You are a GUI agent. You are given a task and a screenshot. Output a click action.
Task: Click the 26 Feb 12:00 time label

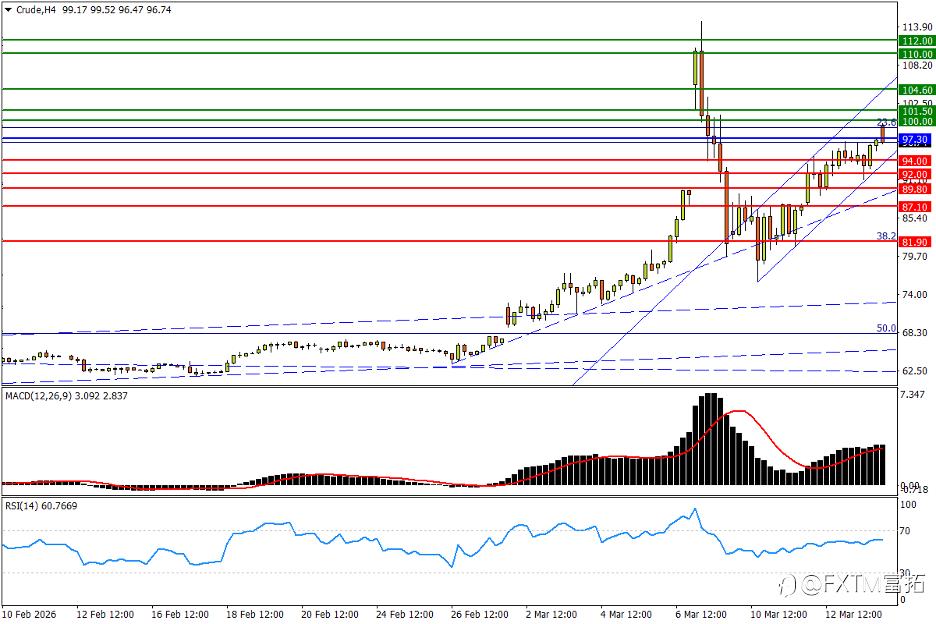coord(480,614)
